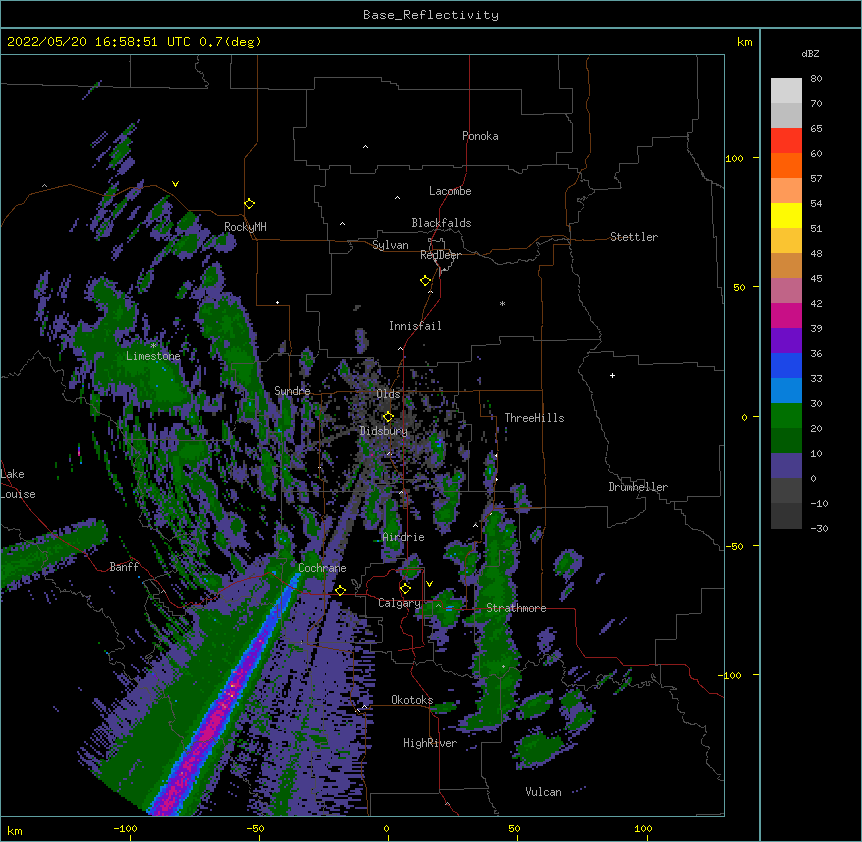
Task: Click the yellow V marker northeast of Calgary
Action: pyautogui.click(x=429, y=584)
